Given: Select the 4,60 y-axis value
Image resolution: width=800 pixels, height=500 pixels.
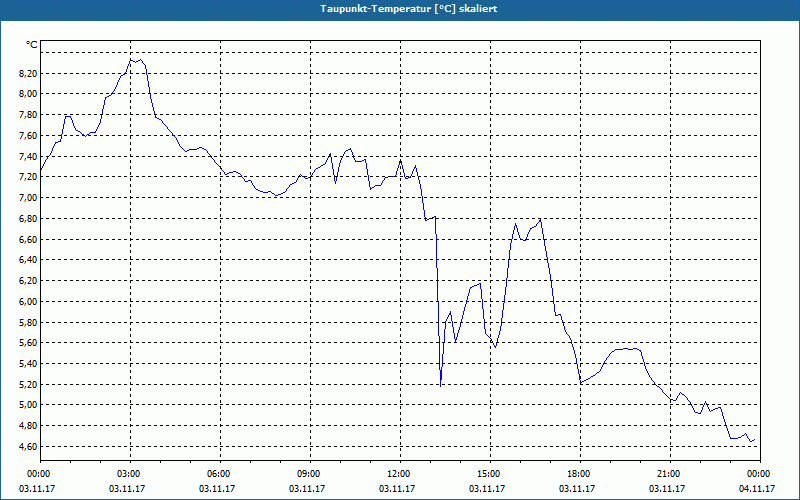Looking at the screenshot, I should click(x=29, y=446).
